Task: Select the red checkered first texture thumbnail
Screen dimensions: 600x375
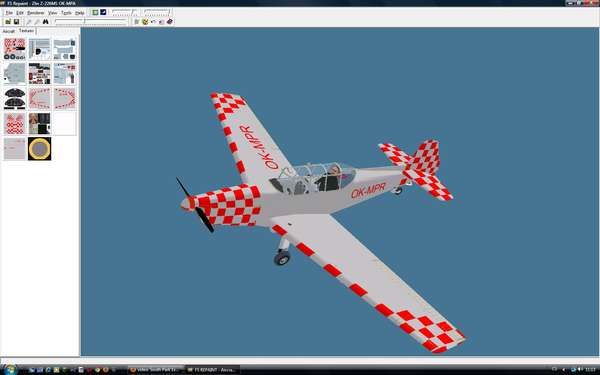Action: click(x=15, y=49)
